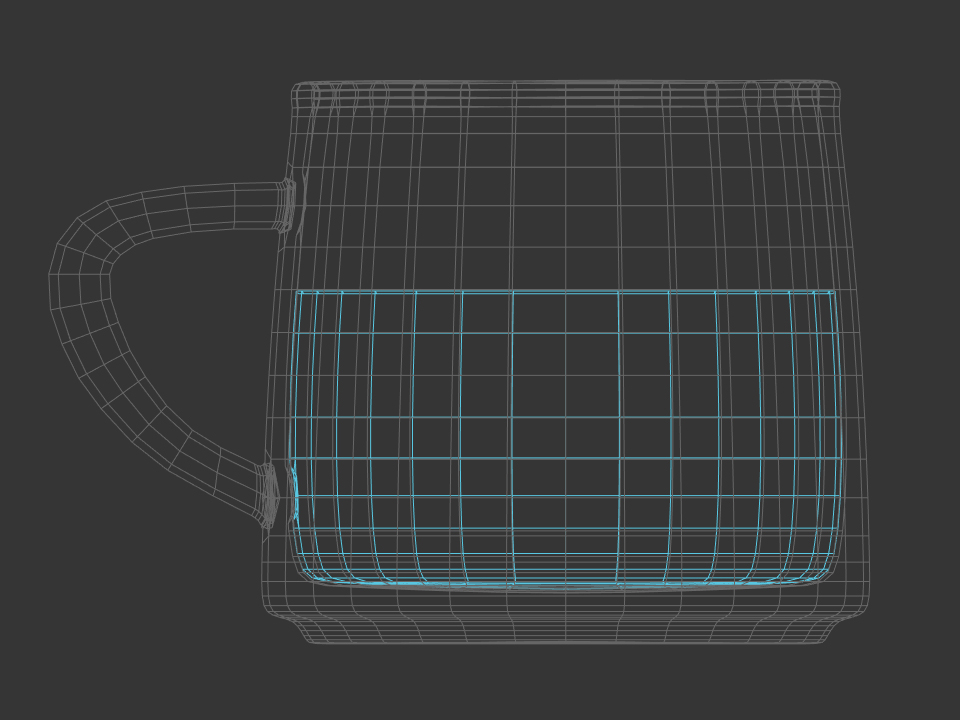Select the lower handle attachment joint

(267, 495)
